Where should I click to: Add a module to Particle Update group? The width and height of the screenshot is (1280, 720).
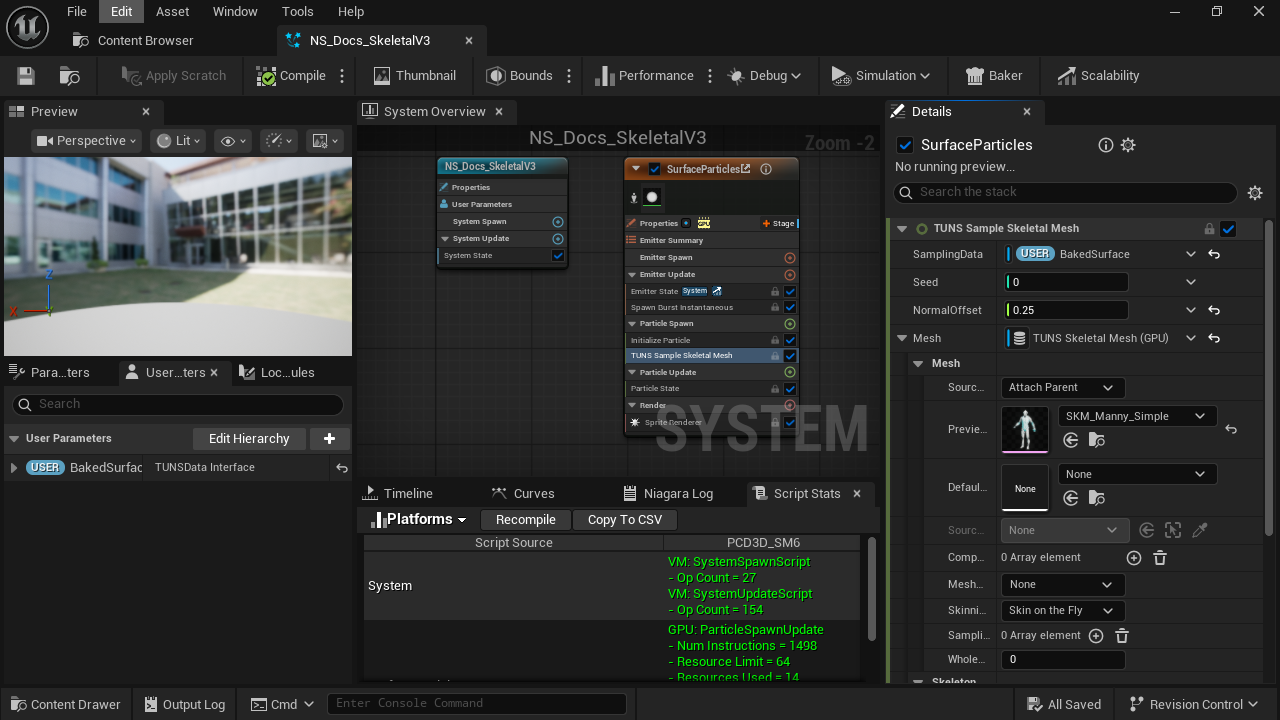pyautogui.click(x=790, y=372)
